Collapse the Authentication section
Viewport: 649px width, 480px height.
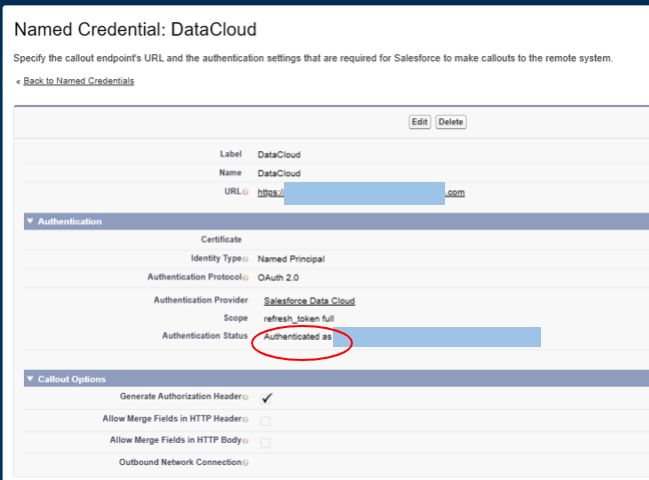[30, 221]
